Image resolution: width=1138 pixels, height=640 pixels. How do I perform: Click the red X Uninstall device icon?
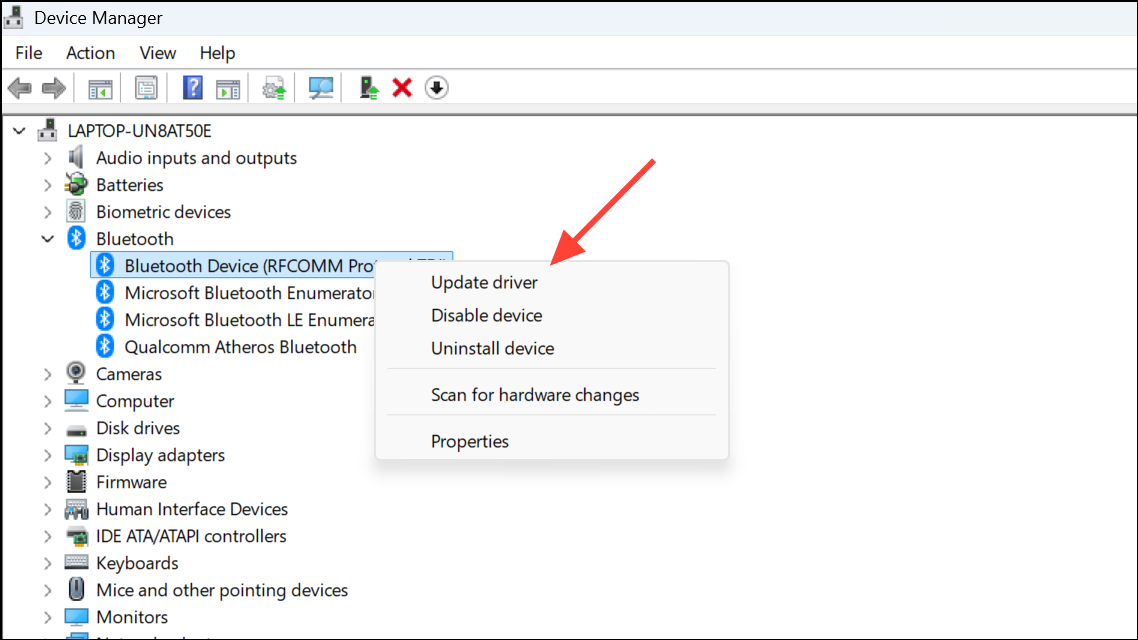(402, 89)
